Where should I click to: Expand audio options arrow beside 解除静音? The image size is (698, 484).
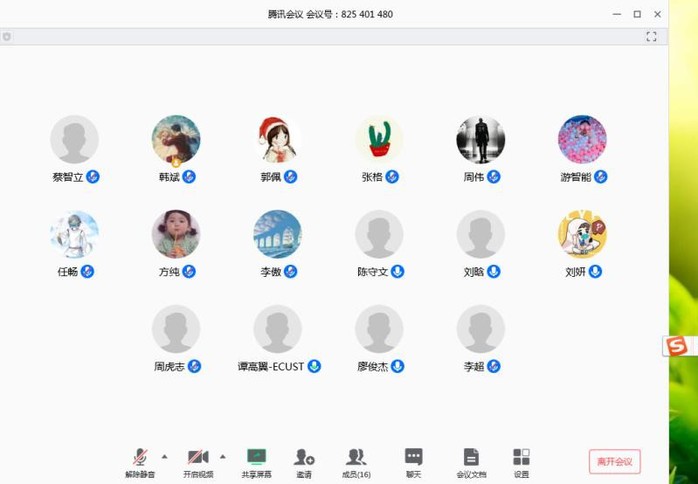tap(165, 455)
